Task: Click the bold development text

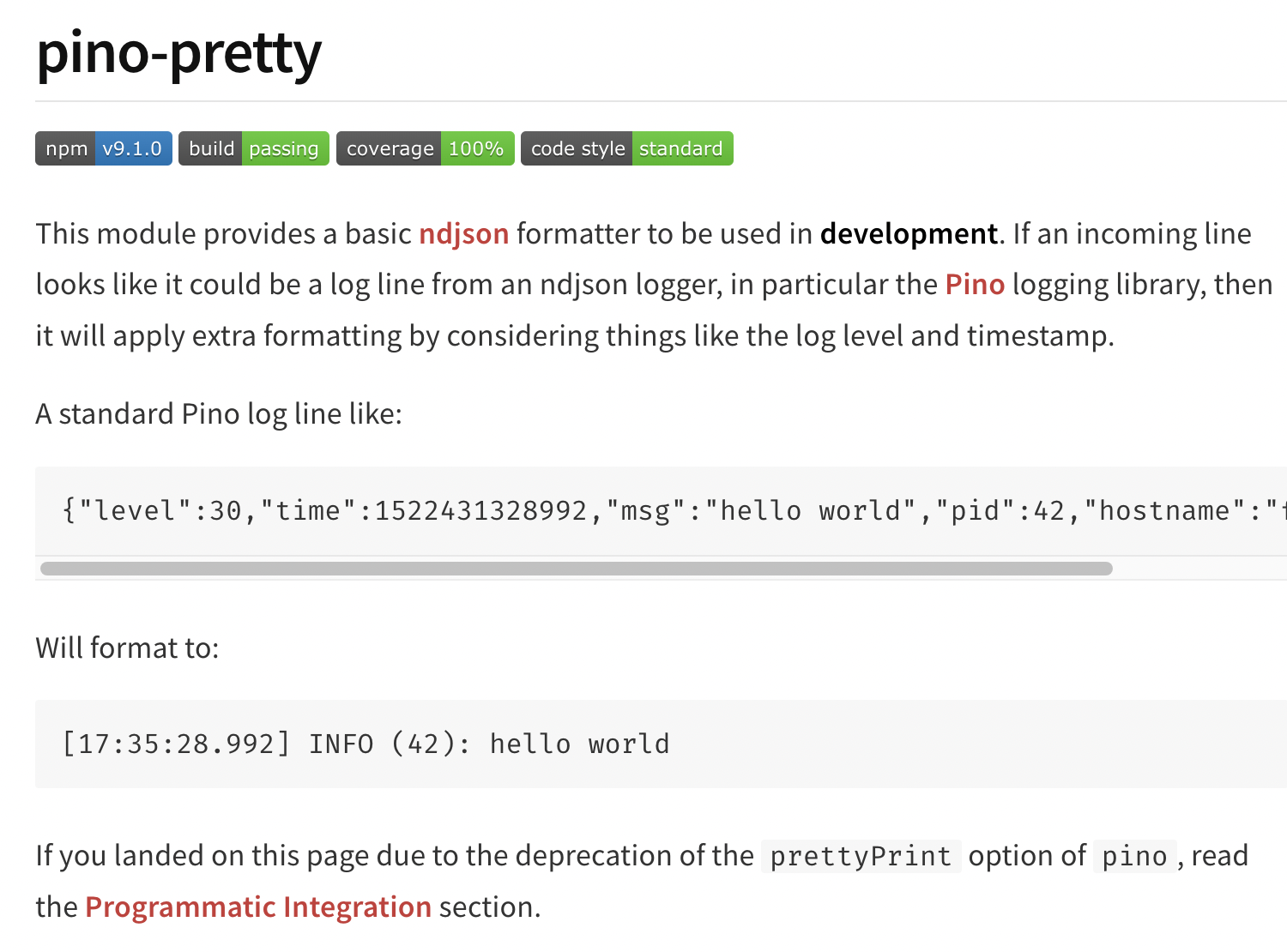Action: 909,233
